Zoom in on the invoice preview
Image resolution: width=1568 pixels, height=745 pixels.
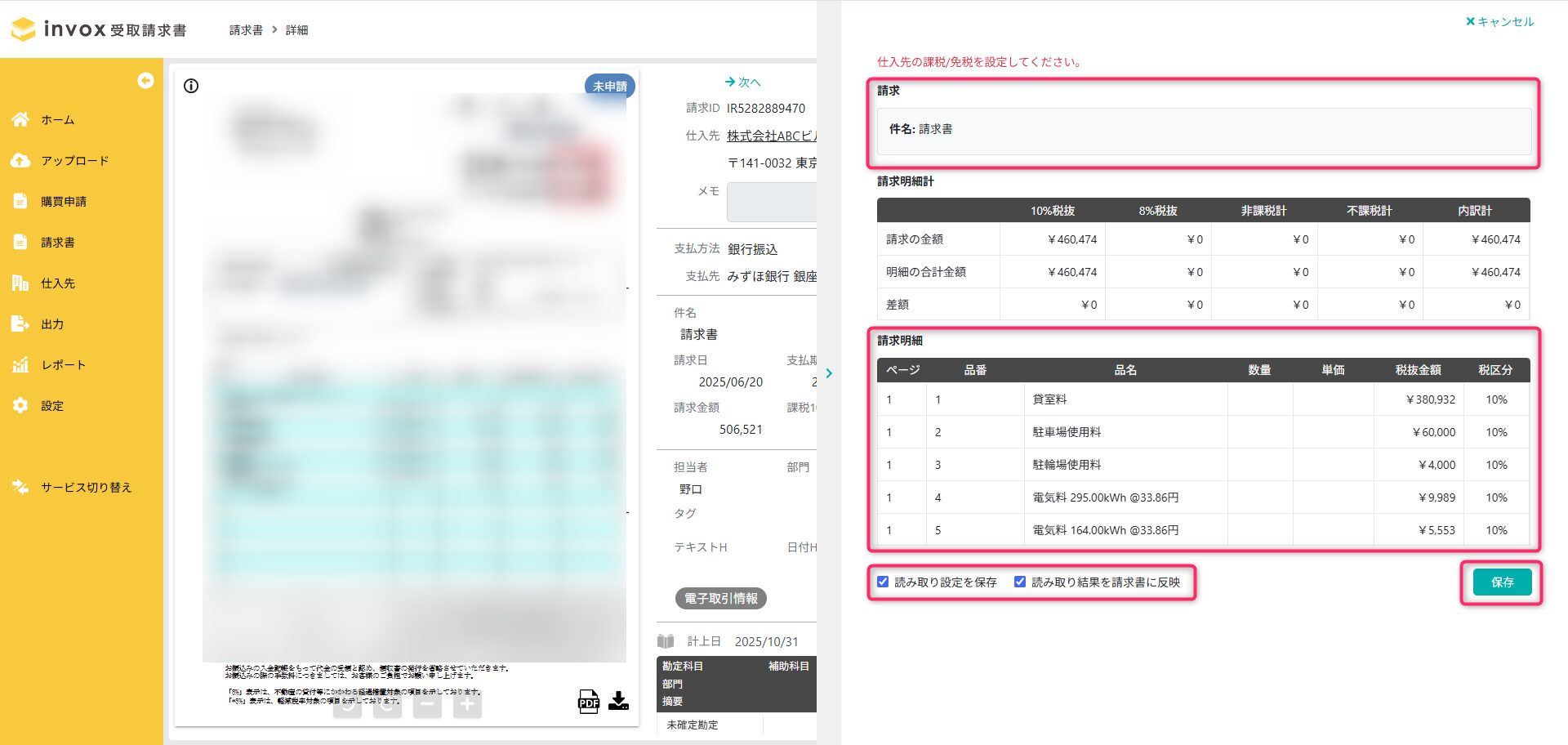coord(467,703)
